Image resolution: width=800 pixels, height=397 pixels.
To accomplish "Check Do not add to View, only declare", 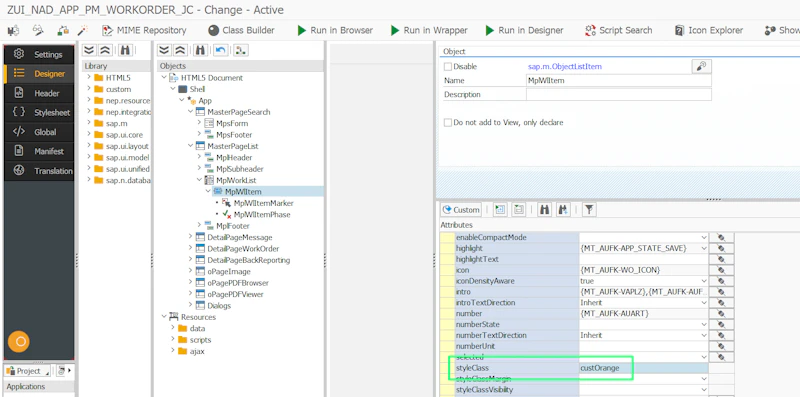I will [448, 122].
